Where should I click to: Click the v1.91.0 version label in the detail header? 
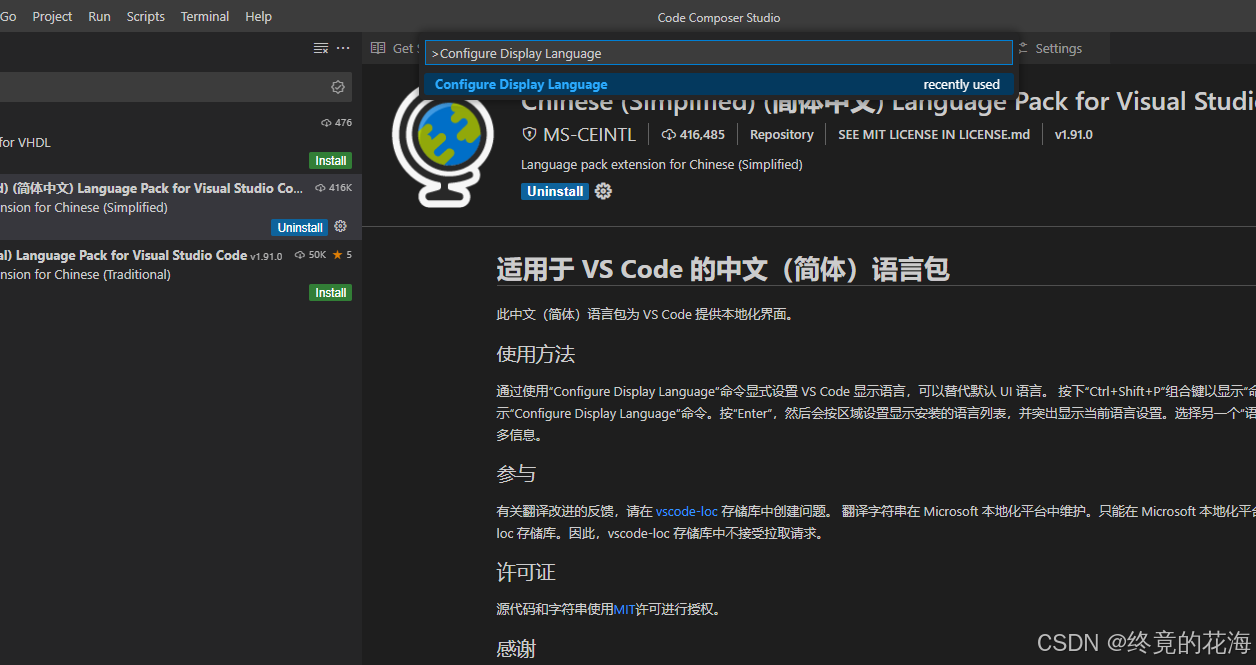tap(1073, 134)
